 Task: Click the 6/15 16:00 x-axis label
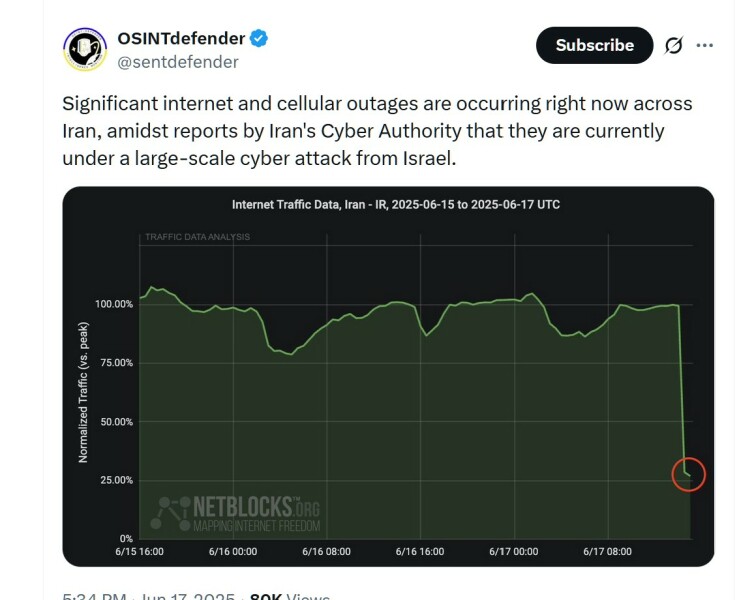(138, 551)
